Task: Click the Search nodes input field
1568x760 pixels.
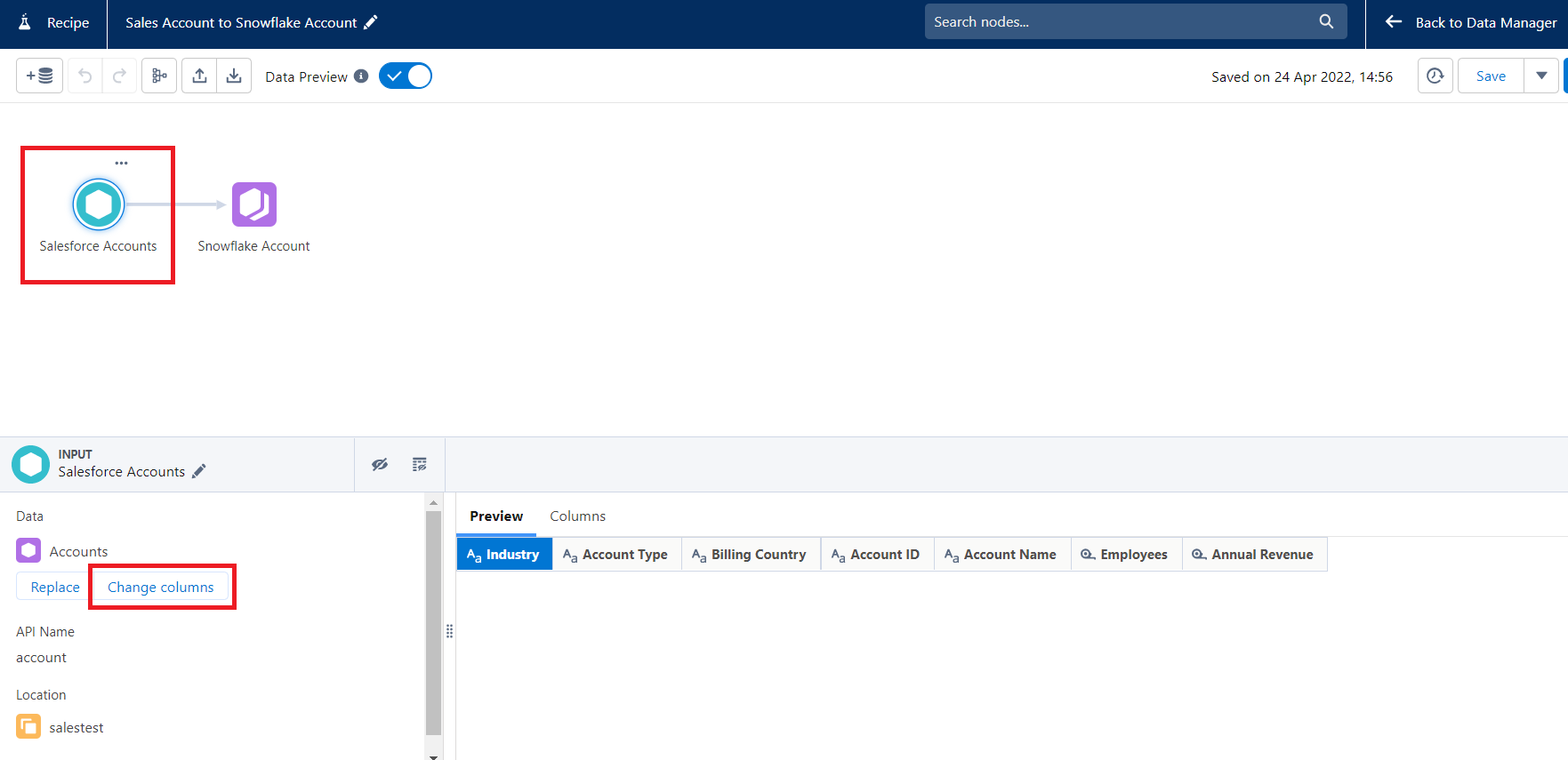Action: pos(1136,21)
